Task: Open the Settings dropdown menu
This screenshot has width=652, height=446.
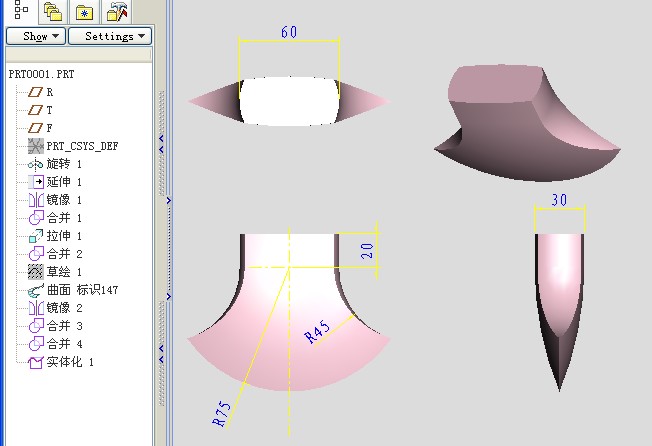Action: [110, 36]
